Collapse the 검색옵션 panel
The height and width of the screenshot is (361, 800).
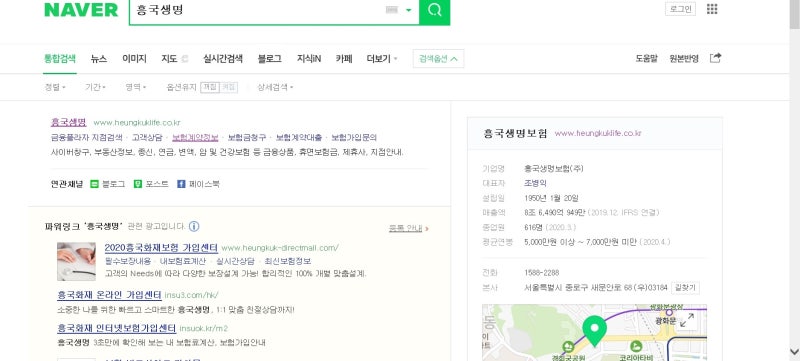tap(438, 59)
